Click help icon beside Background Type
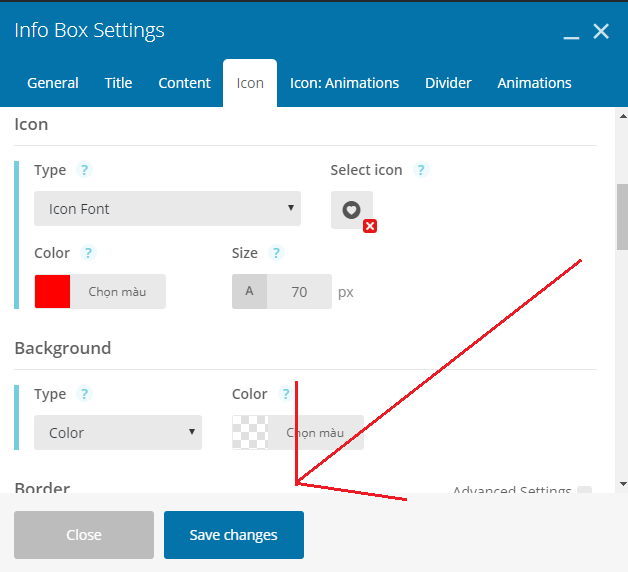The width and height of the screenshot is (628, 572). point(85,394)
